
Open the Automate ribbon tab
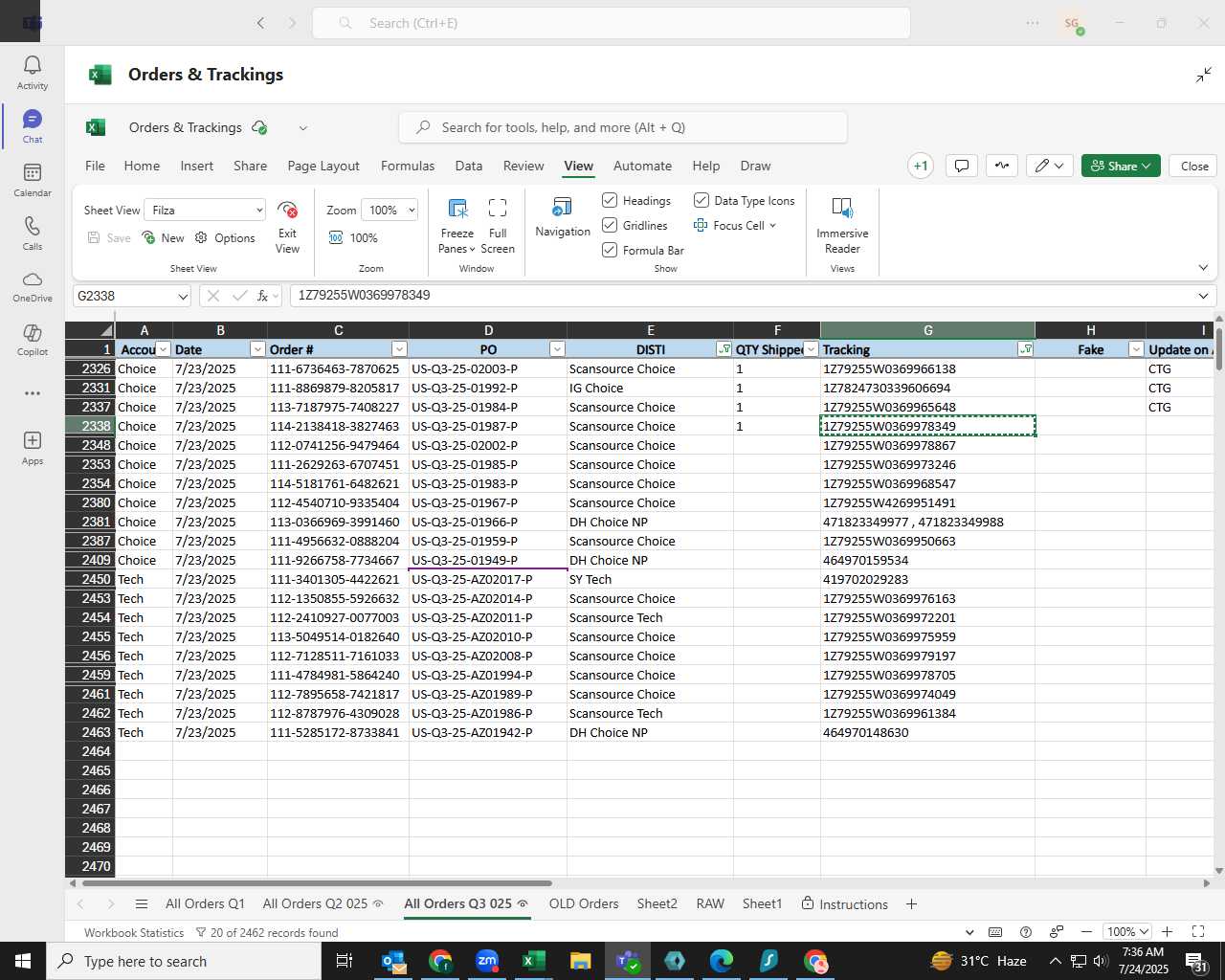tap(642, 166)
